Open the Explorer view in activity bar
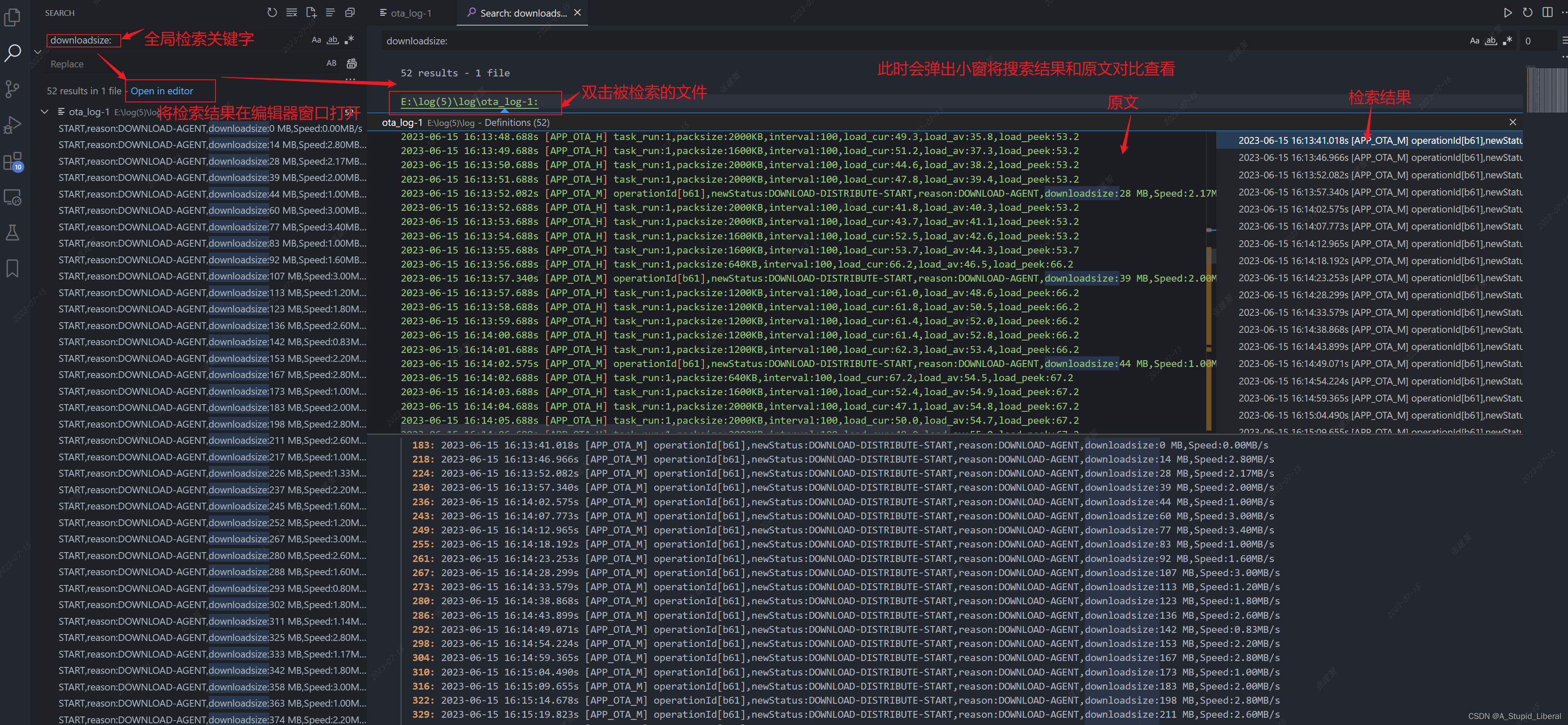Image resolution: width=1568 pixels, height=725 pixels. click(12, 17)
